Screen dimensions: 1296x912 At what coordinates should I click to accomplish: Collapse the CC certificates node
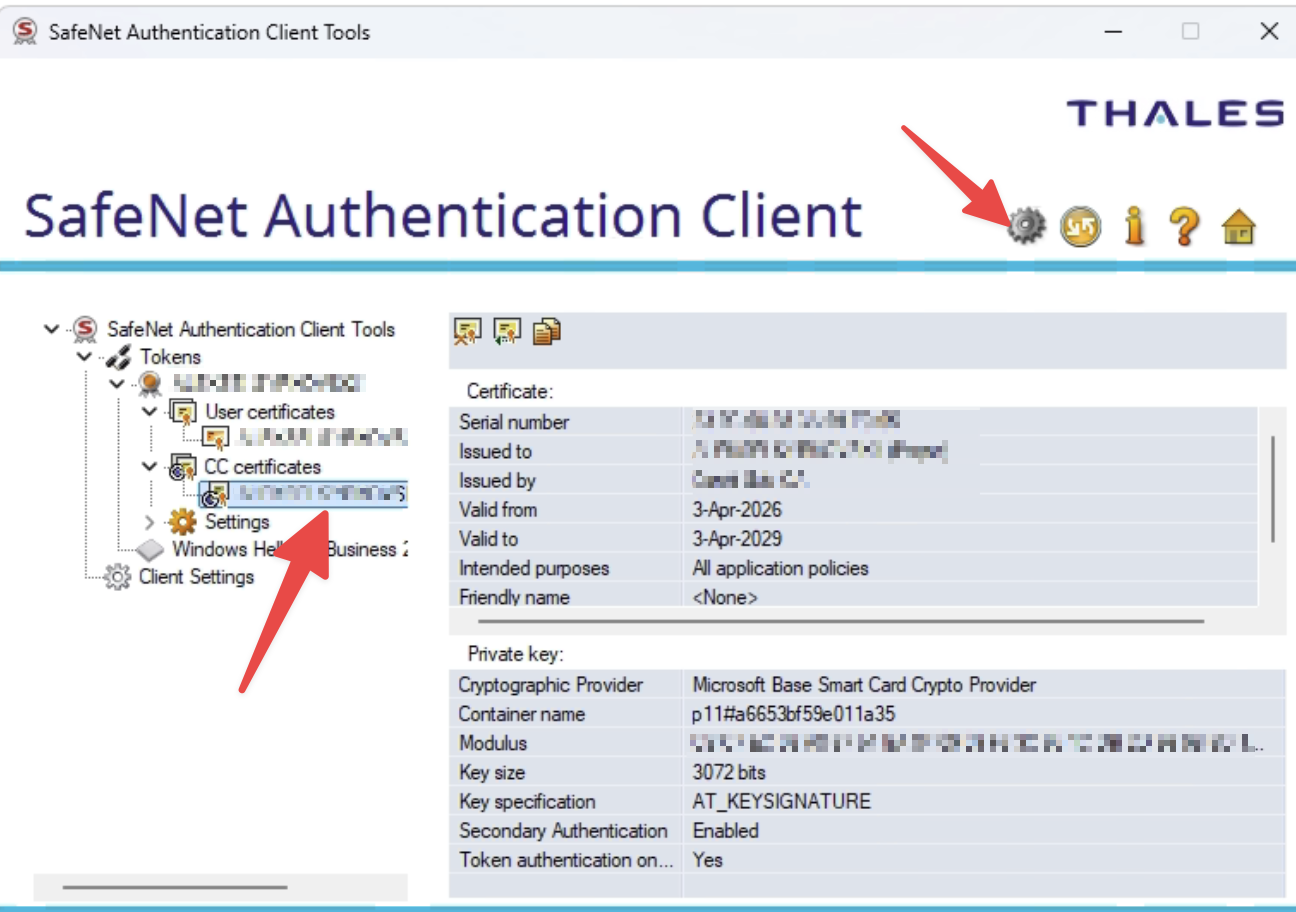tap(149, 467)
